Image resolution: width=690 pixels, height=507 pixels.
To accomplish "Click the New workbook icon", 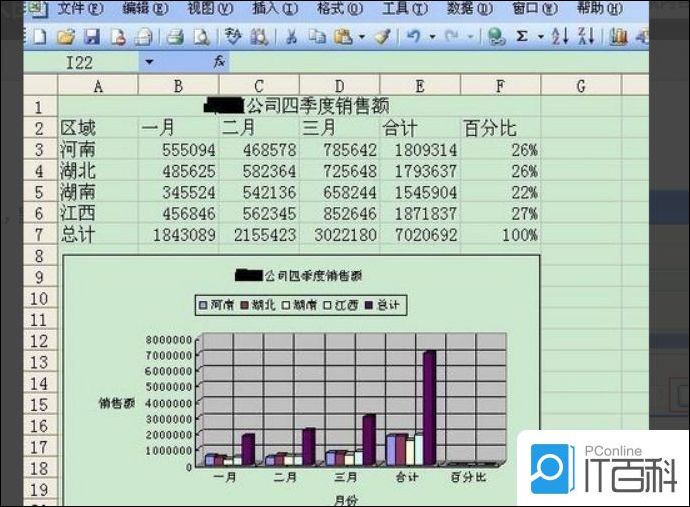I will pos(39,37).
